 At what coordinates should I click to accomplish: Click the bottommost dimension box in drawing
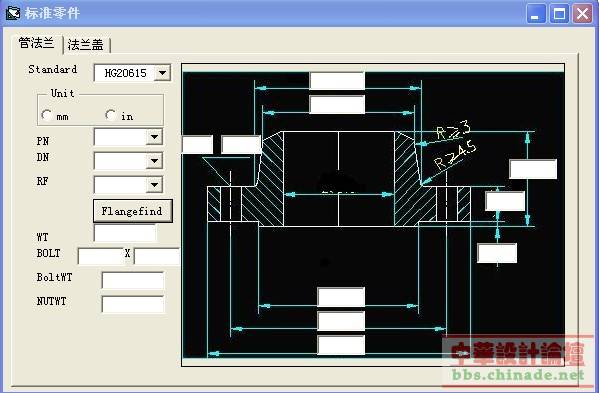[341, 345]
